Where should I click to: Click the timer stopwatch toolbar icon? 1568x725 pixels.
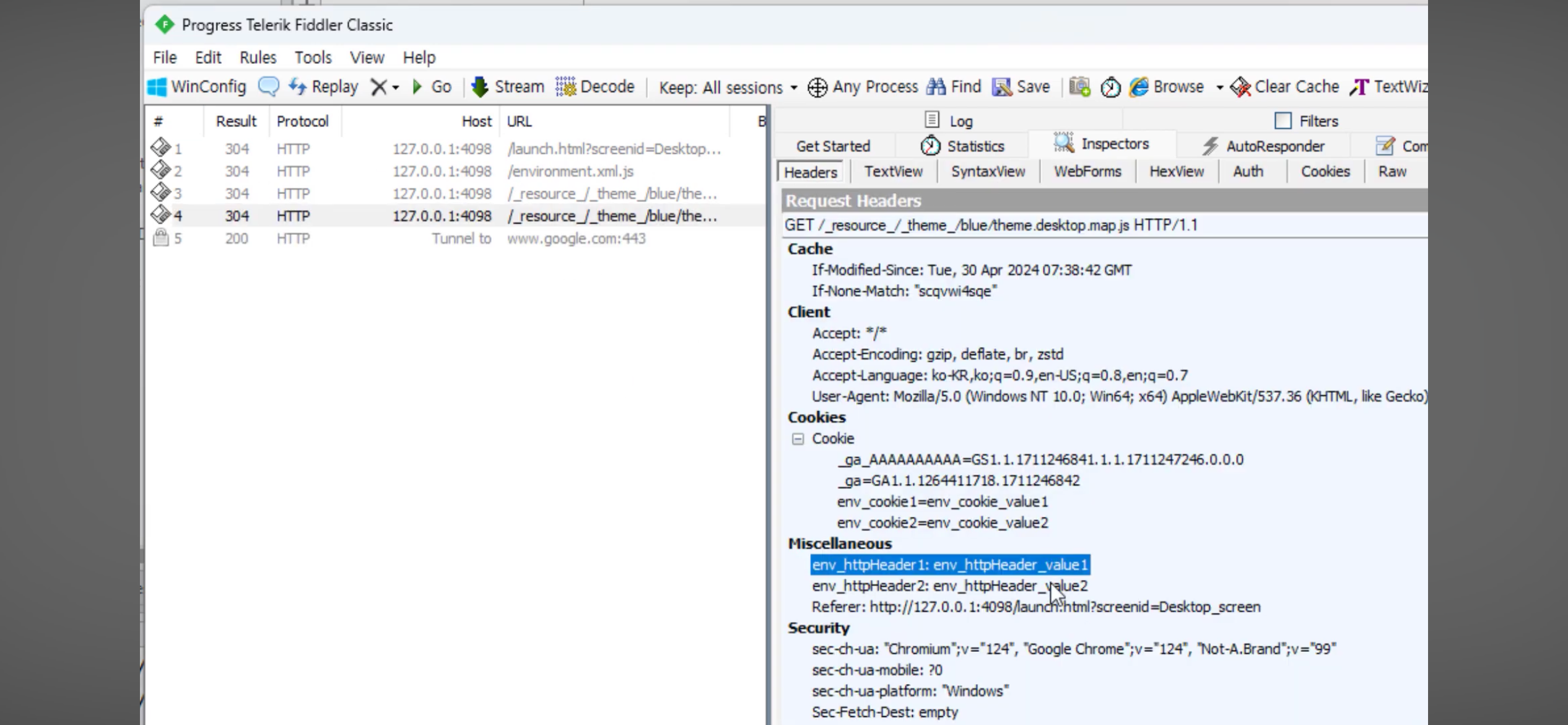(1110, 87)
